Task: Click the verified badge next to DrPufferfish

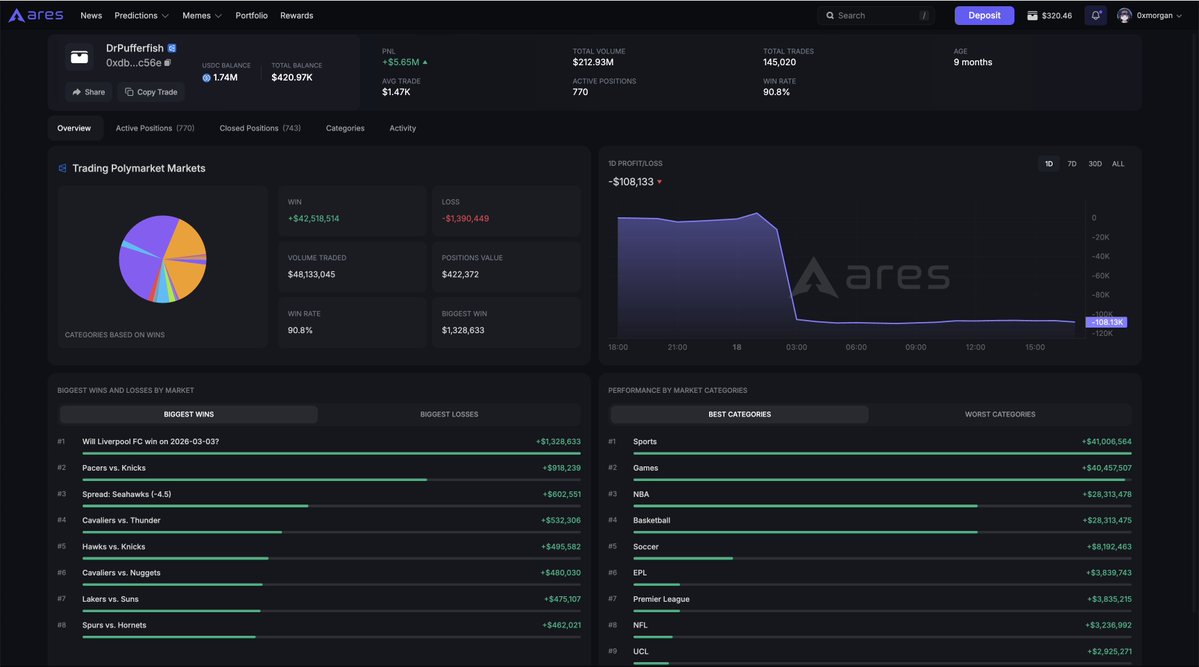Action: 171,47
